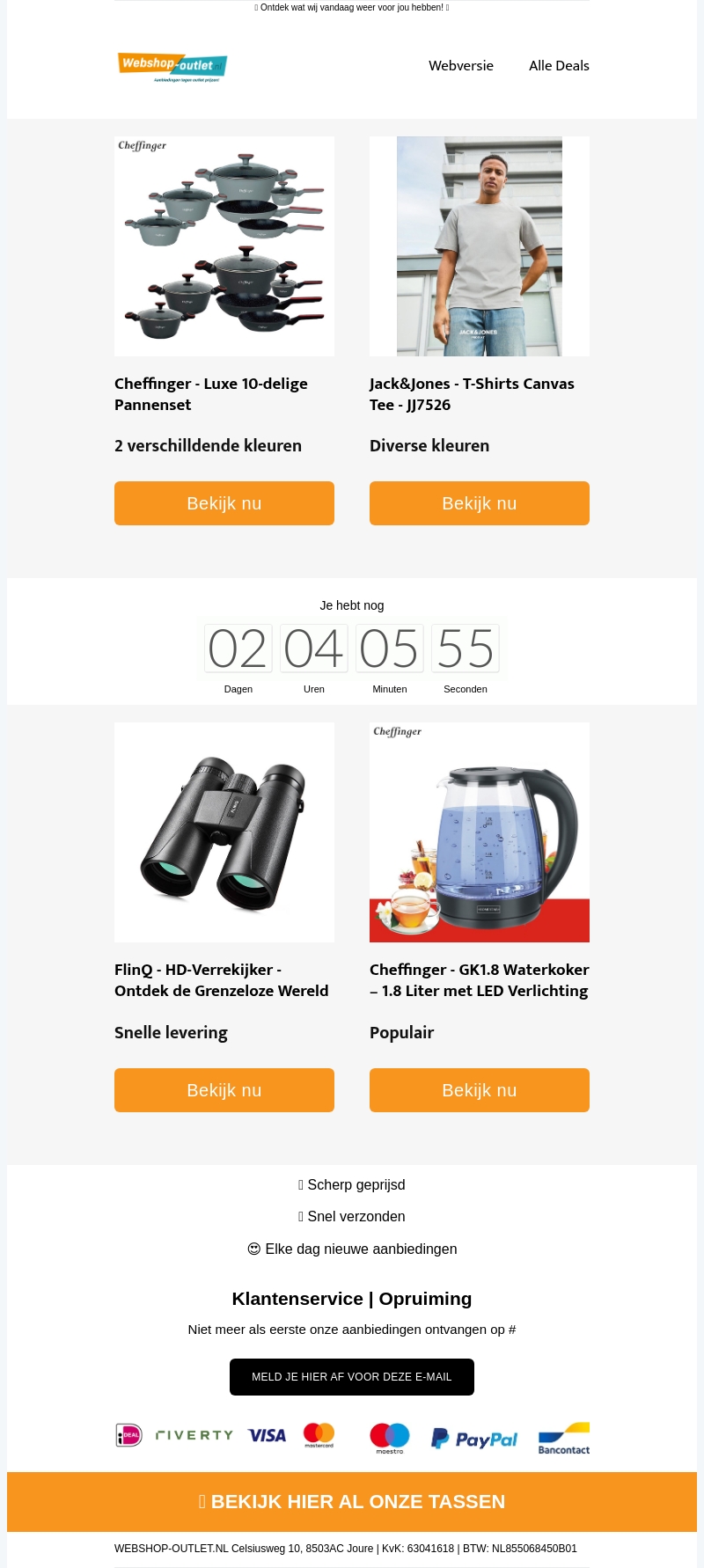The width and height of the screenshot is (704, 1568).
Task: Click the Webshop-outlet logo
Action: tap(172, 66)
